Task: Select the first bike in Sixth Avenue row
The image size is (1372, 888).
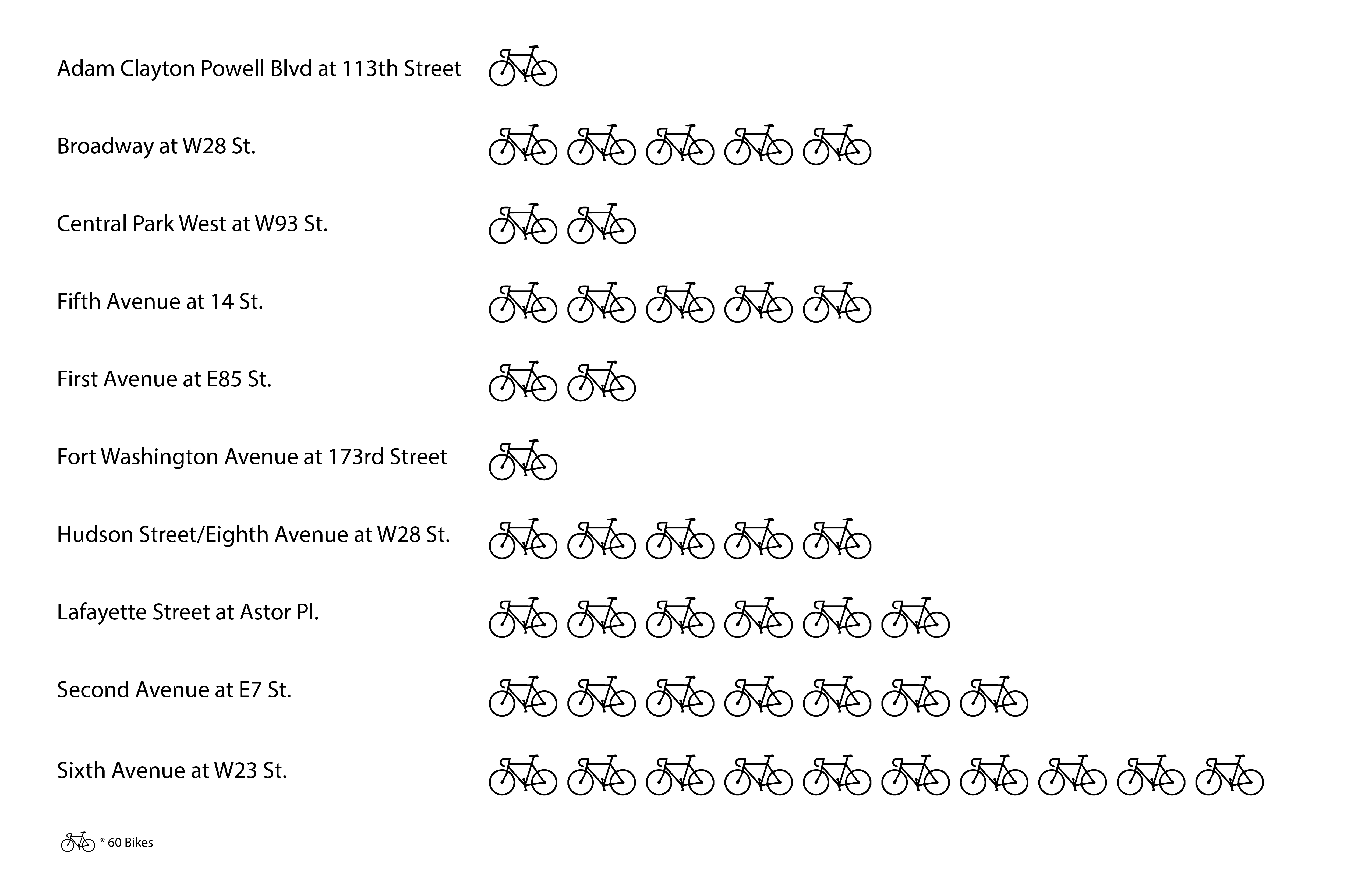Action: coord(523,775)
